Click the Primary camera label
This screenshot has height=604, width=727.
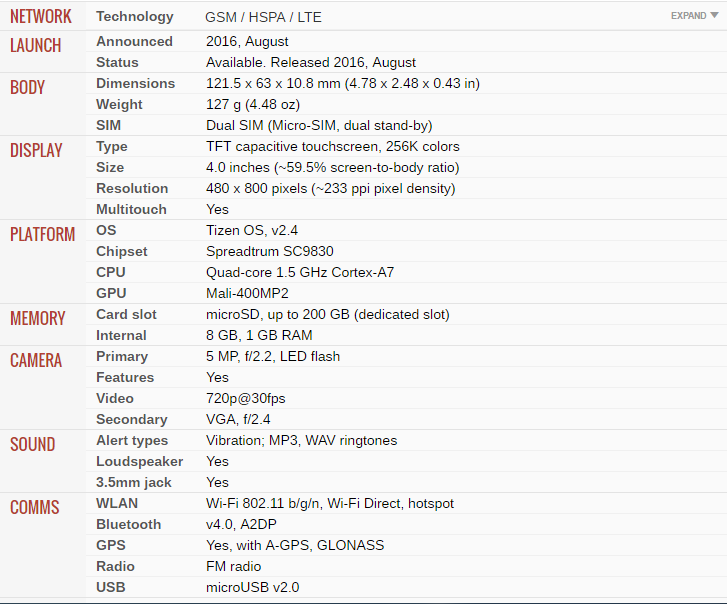122,356
